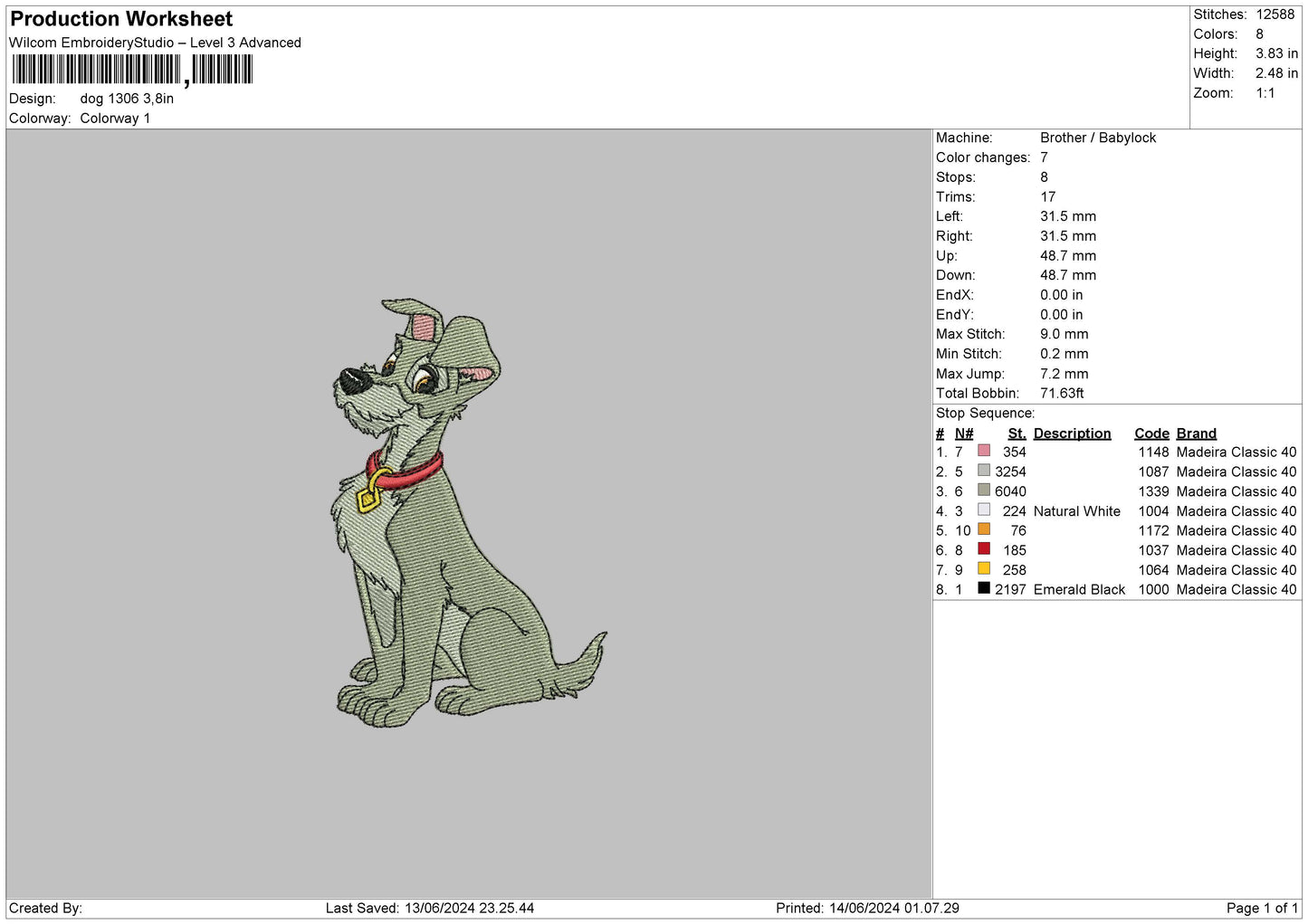Click the orange swatch for code 1172
The height and width of the screenshot is (924, 1308).
984,529
